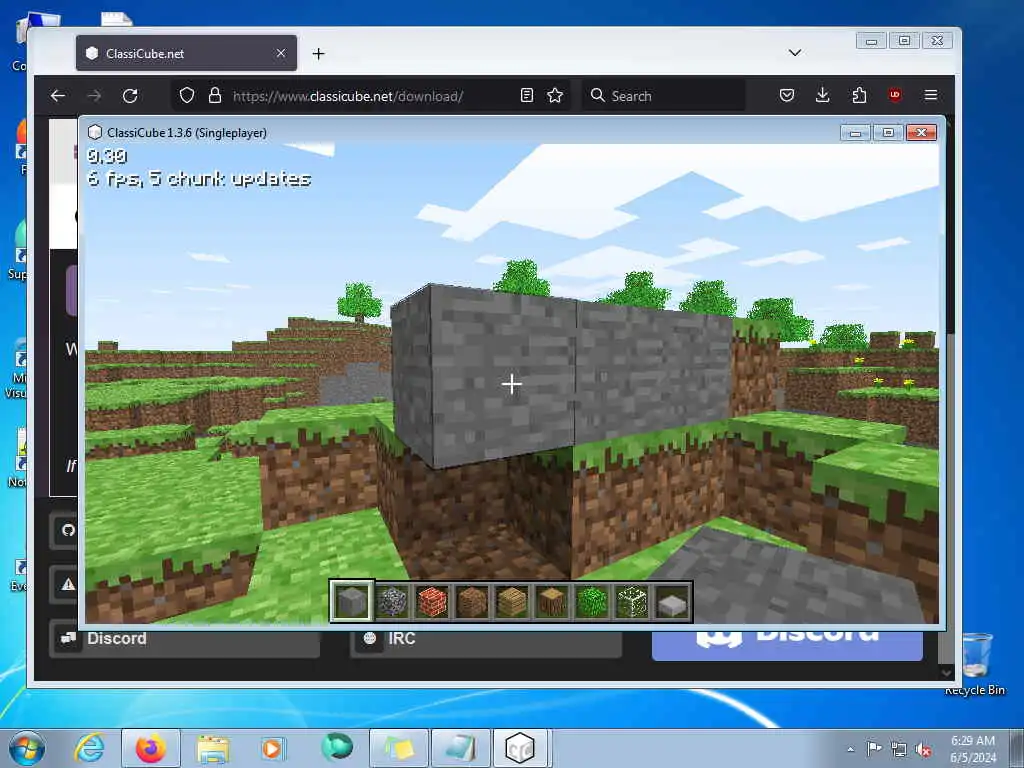1024x768 pixels.
Task: Open the Windows Start menu
Action: [x=26, y=748]
